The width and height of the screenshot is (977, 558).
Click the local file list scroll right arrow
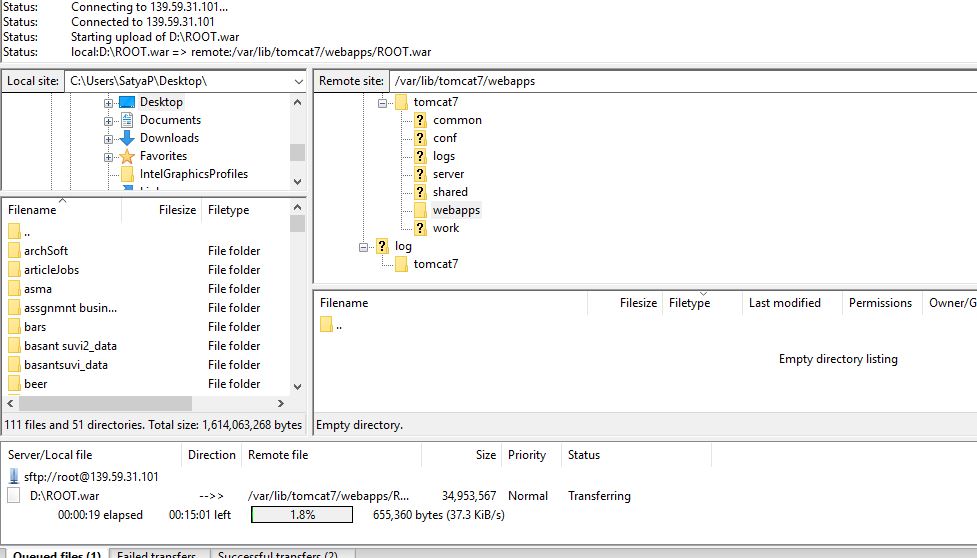coord(281,404)
